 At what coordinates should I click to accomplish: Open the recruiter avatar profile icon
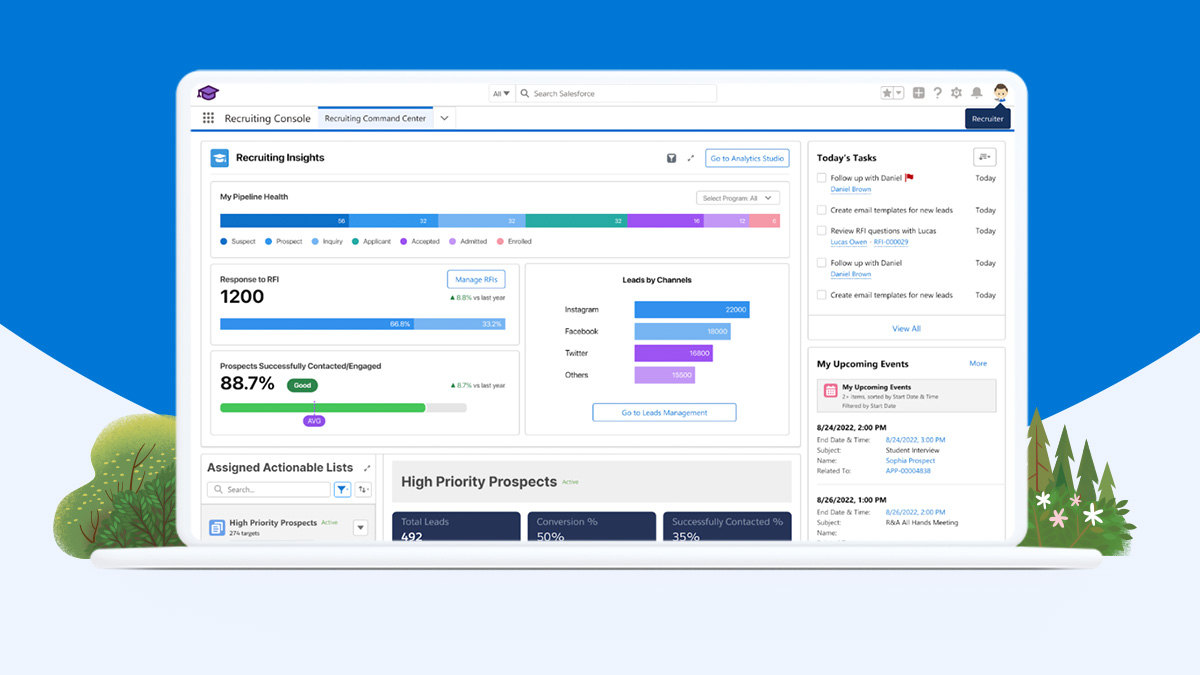[x=1001, y=92]
